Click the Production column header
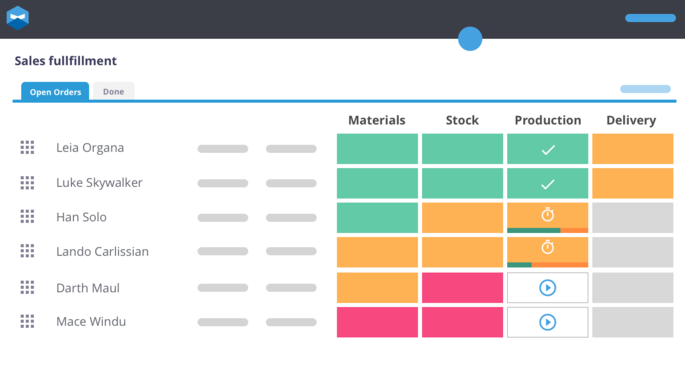The width and height of the screenshot is (685, 386). (x=548, y=120)
